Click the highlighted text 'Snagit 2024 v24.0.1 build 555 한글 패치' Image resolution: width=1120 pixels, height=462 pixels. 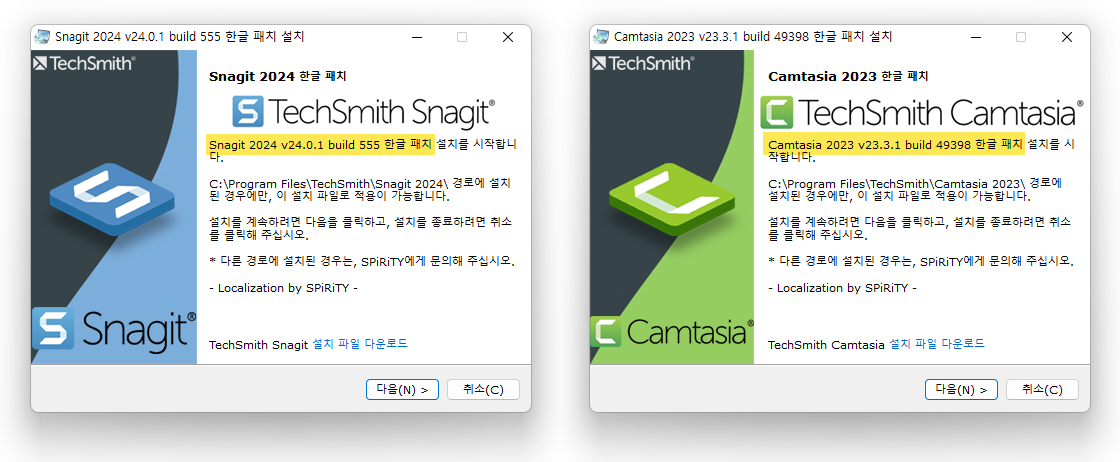pyautogui.click(x=321, y=144)
